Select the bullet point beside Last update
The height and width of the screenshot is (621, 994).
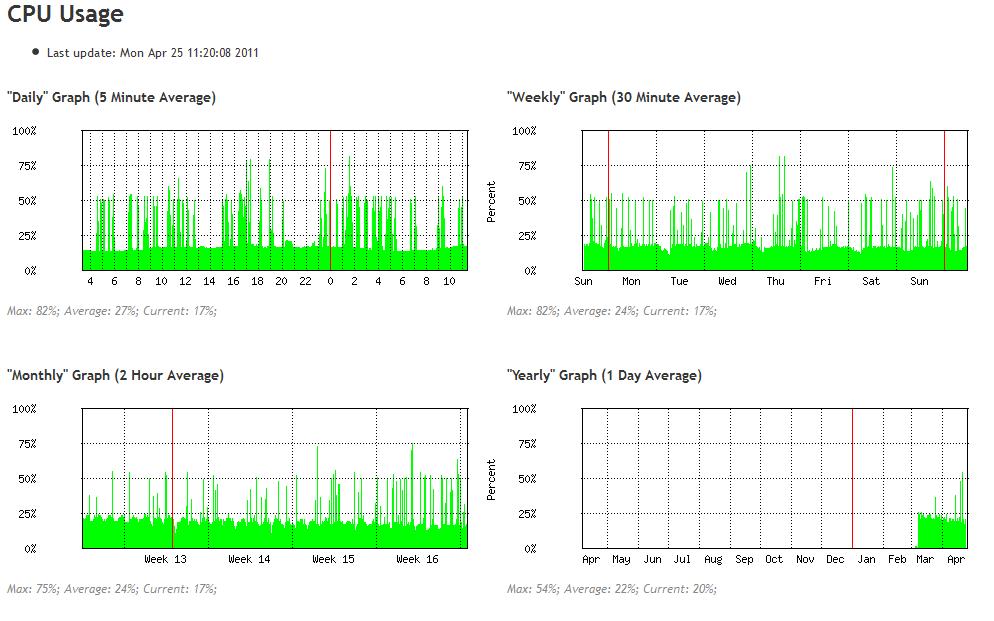(x=36, y=51)
